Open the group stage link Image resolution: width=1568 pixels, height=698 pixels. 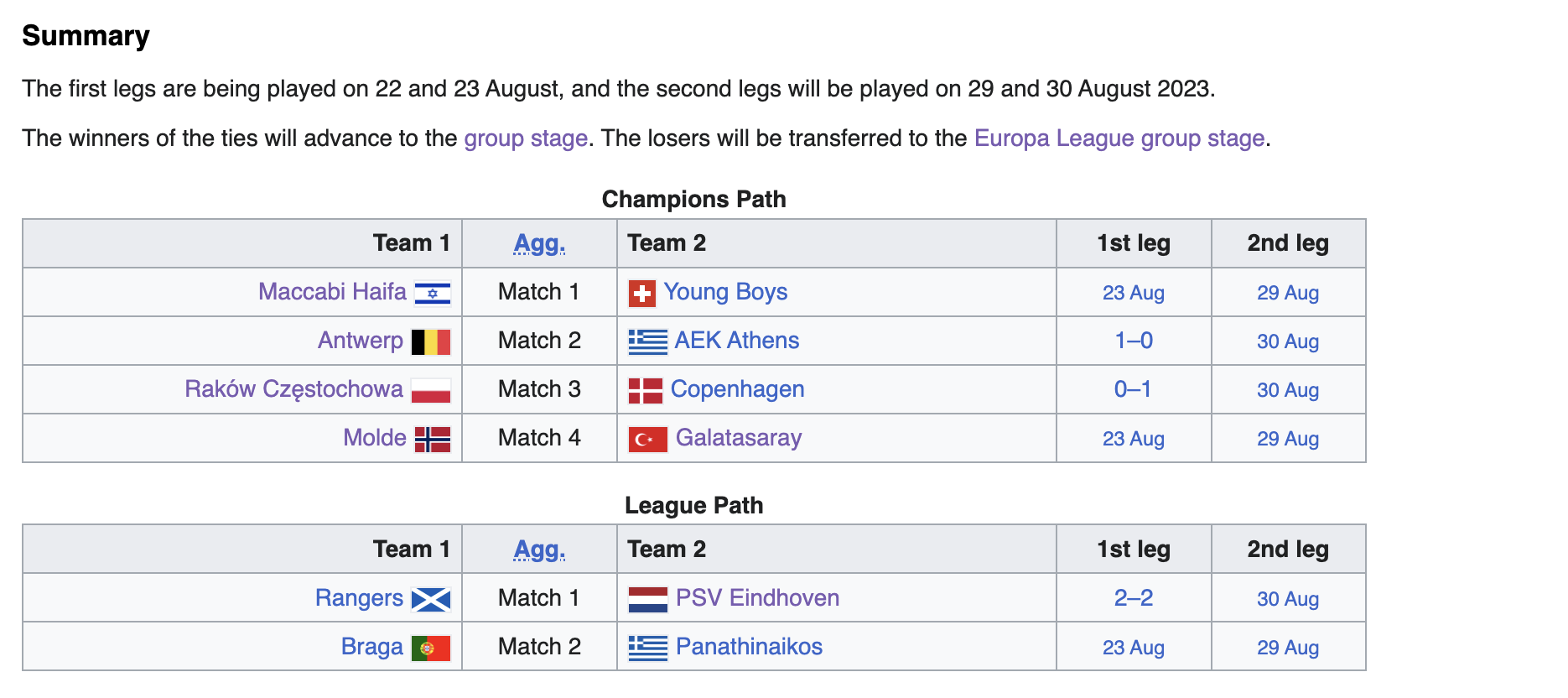[526, 138]
